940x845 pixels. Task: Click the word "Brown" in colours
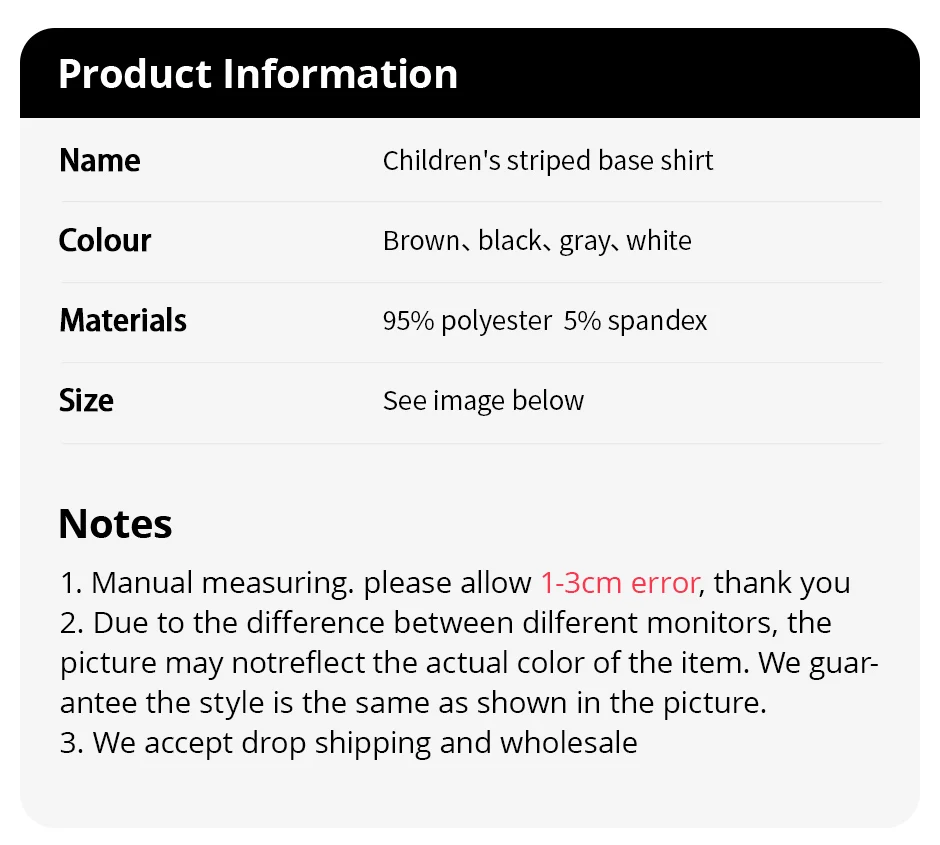coord(419,241)
